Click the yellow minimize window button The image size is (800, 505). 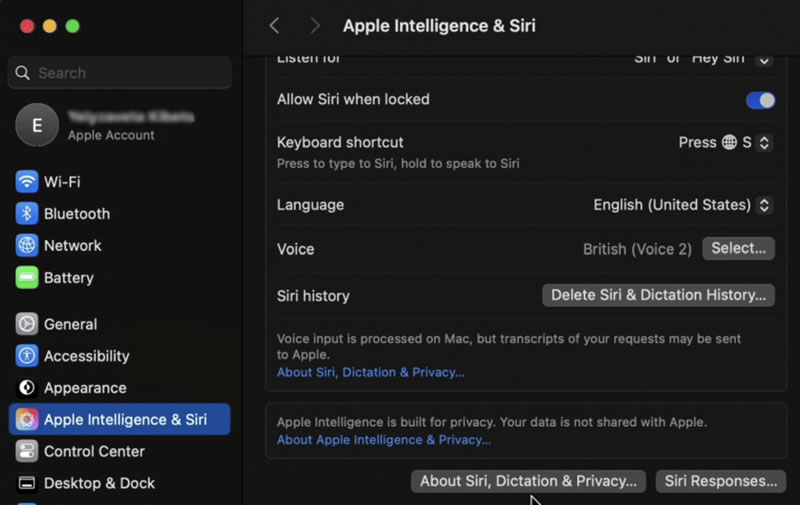point(49,26)
